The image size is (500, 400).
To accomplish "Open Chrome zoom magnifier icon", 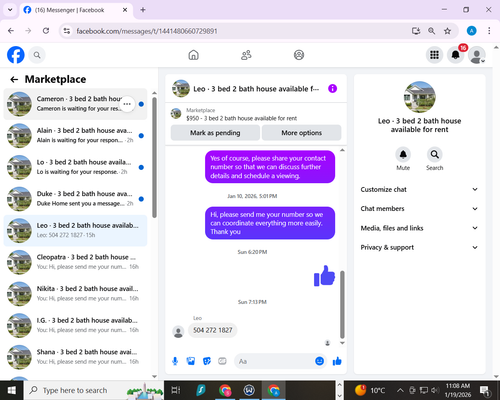I will pos(431,31).
